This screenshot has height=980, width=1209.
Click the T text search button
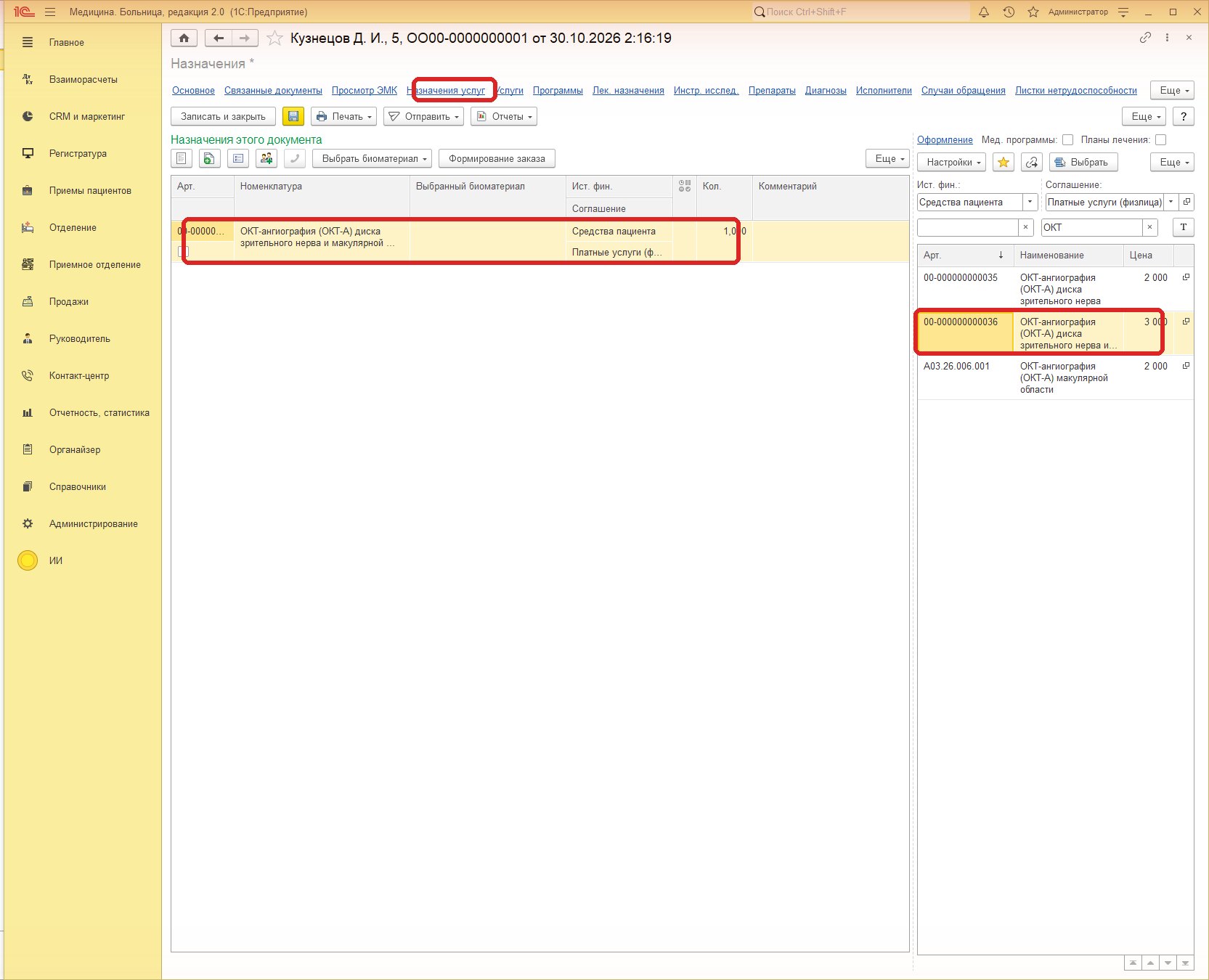[1184, 227]
